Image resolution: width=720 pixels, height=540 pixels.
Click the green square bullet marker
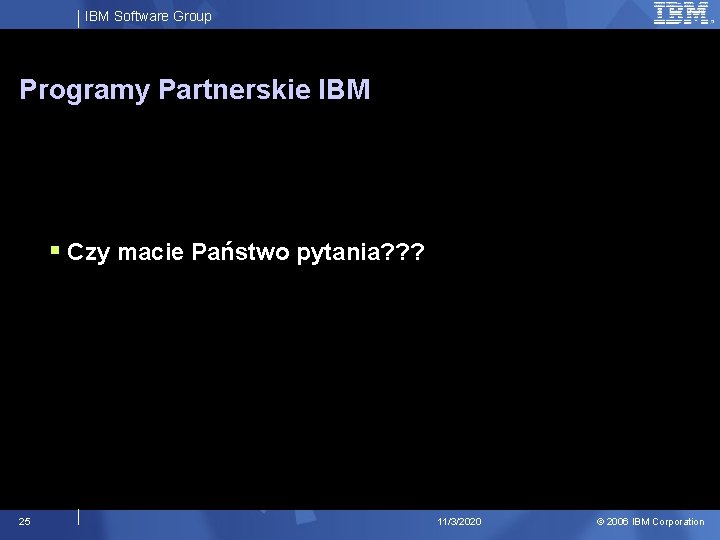click(x=55, y=250)
